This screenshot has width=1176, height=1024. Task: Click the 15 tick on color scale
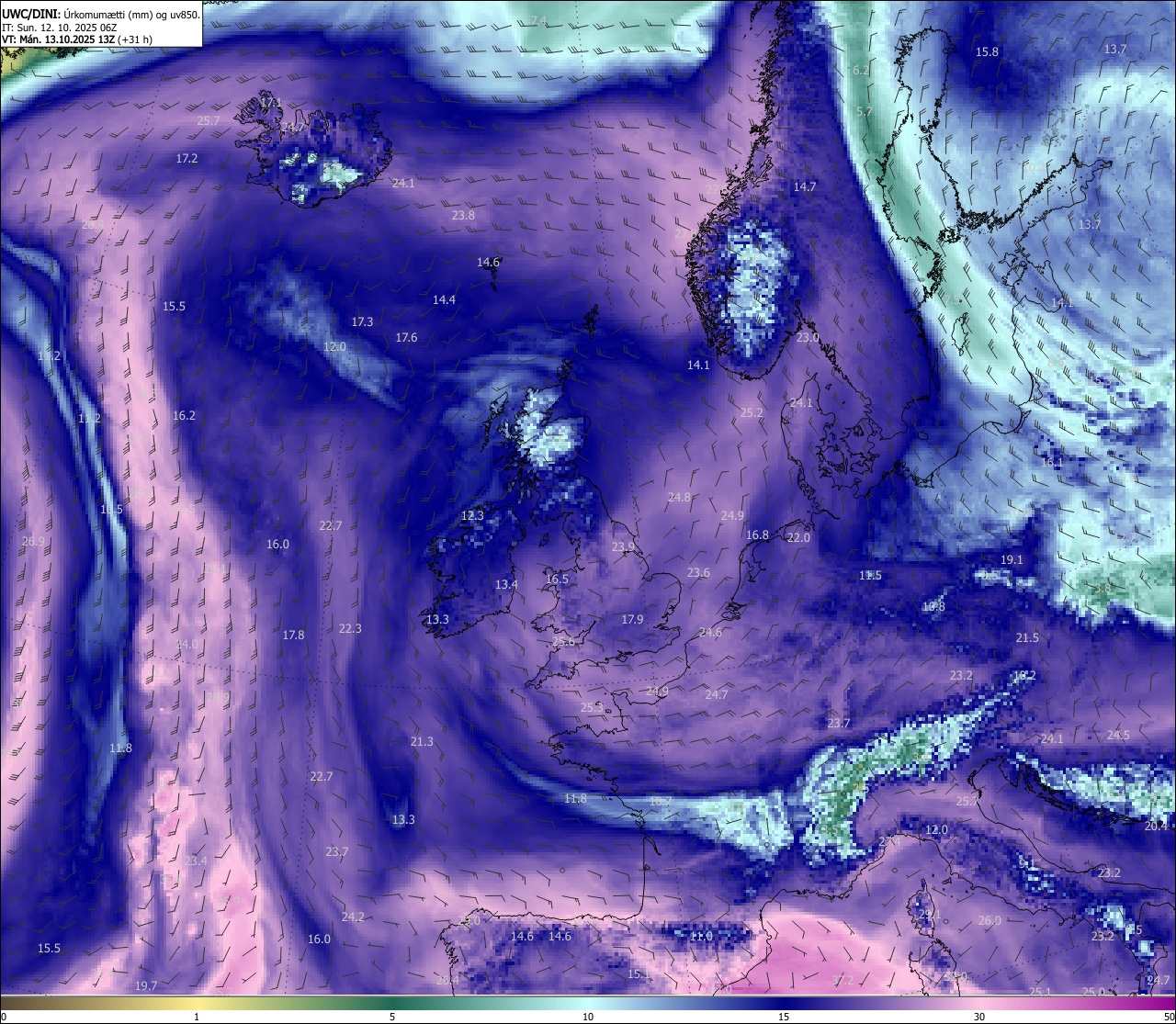click(x=784, y=1017)
